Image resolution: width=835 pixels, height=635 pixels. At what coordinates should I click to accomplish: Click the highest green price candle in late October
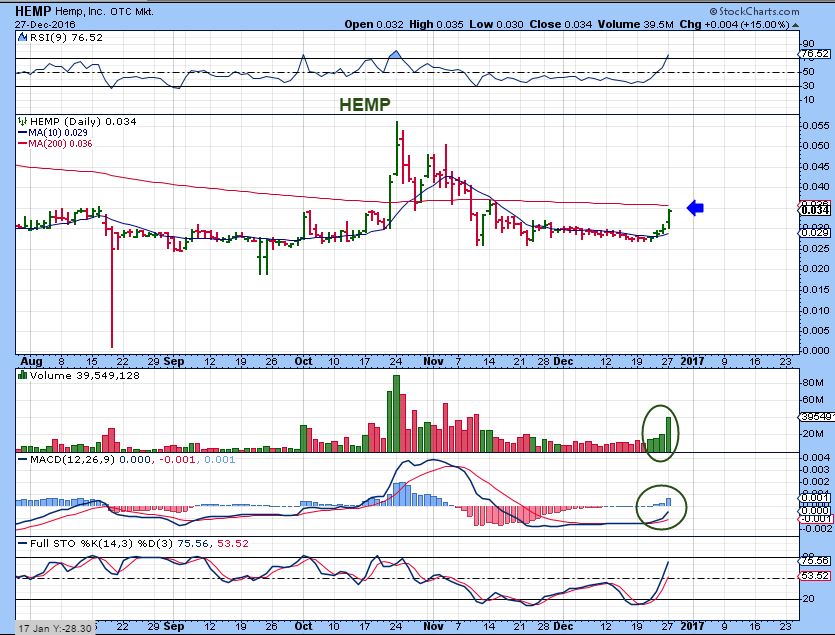[x=397, y=148]
